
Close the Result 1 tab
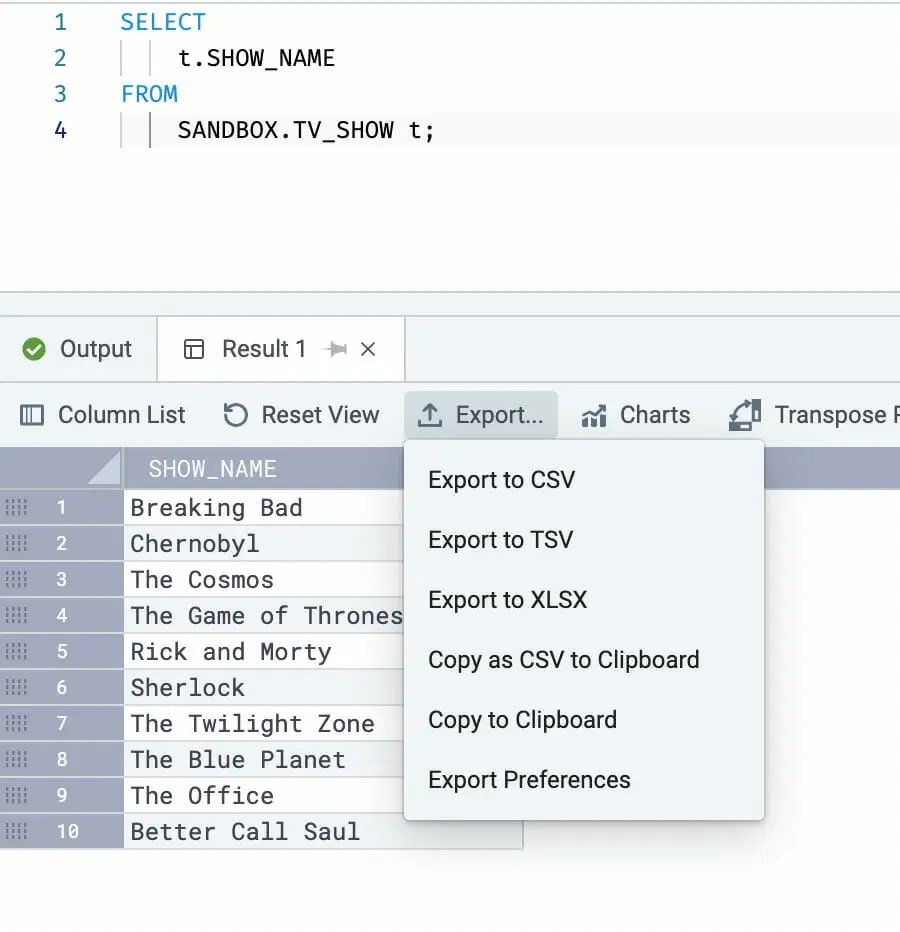(x=366, y=349)
